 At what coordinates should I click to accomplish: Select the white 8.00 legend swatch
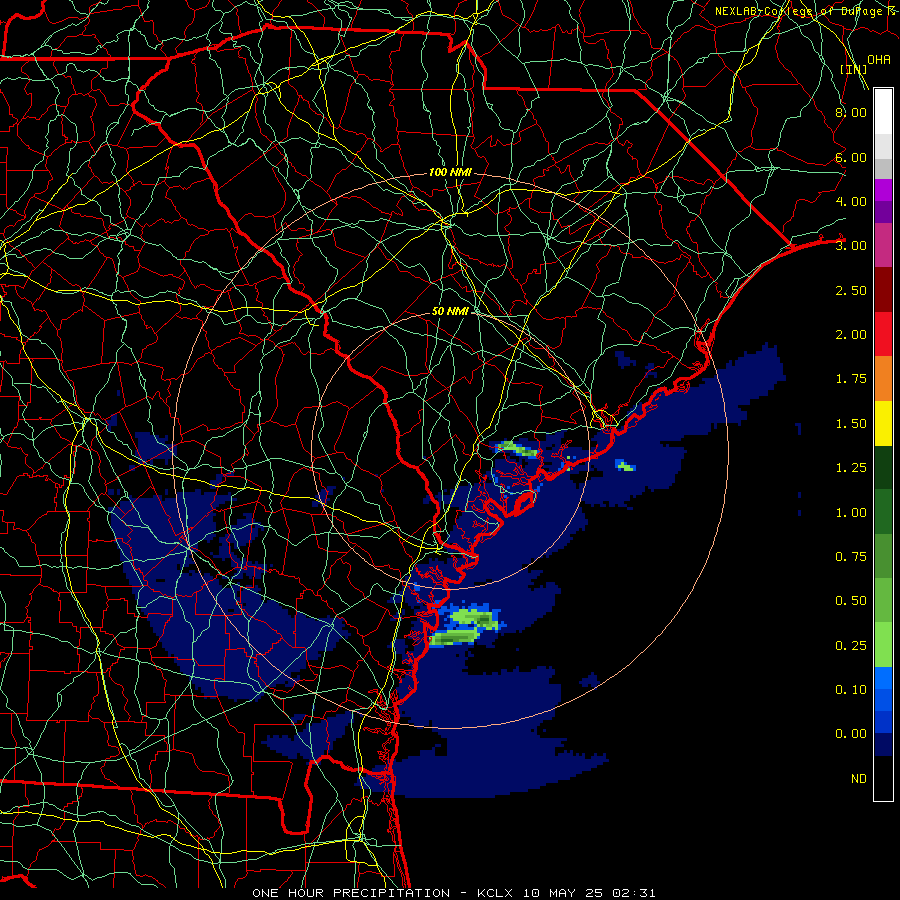(883, 112)
